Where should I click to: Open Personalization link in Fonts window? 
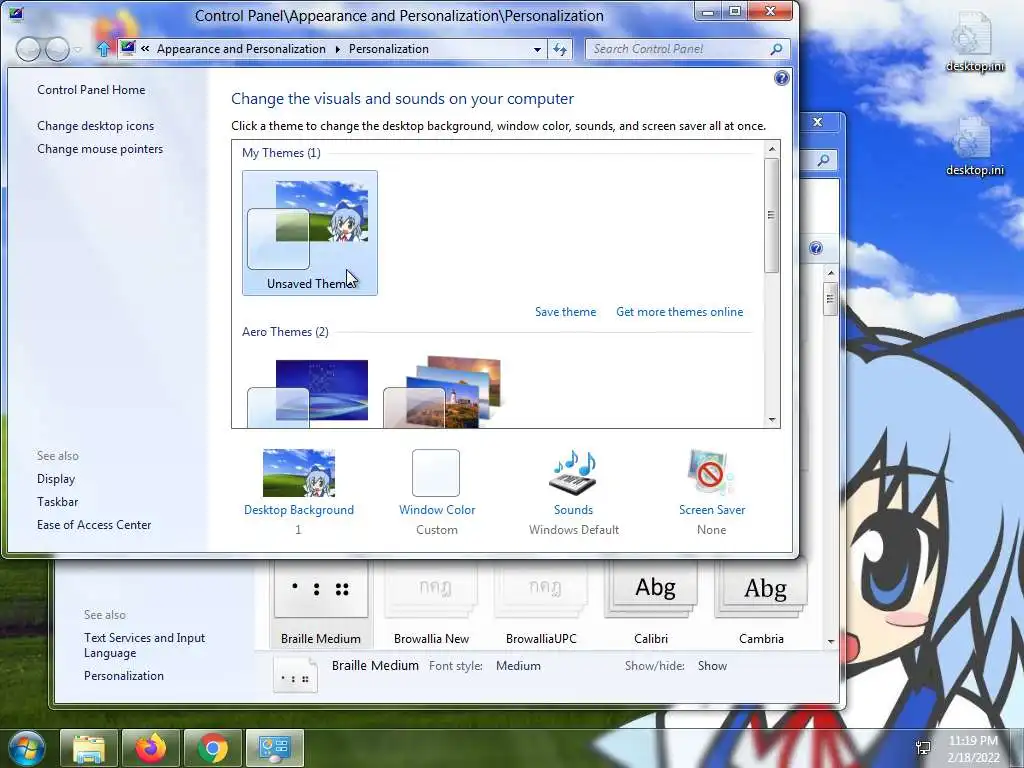tap(124, 676)
